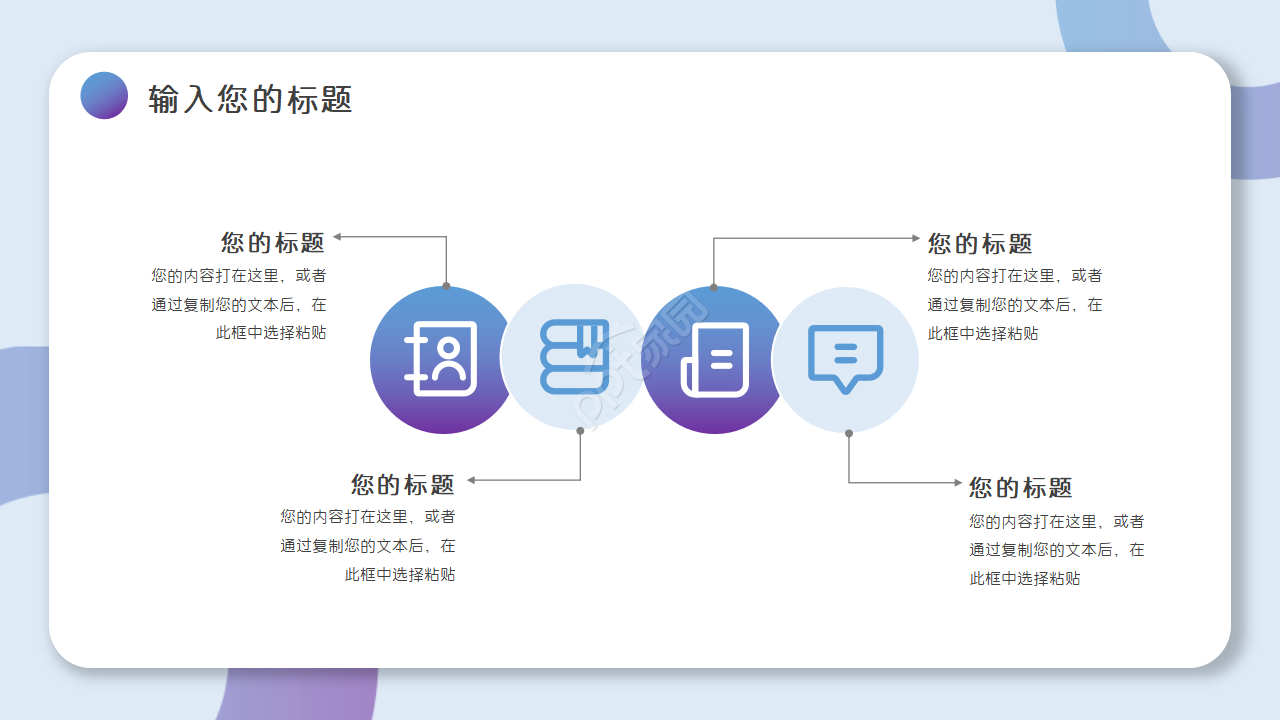Select the top-right 您的标题 heading
This screenshot has height=720, width=1280.
981,243
